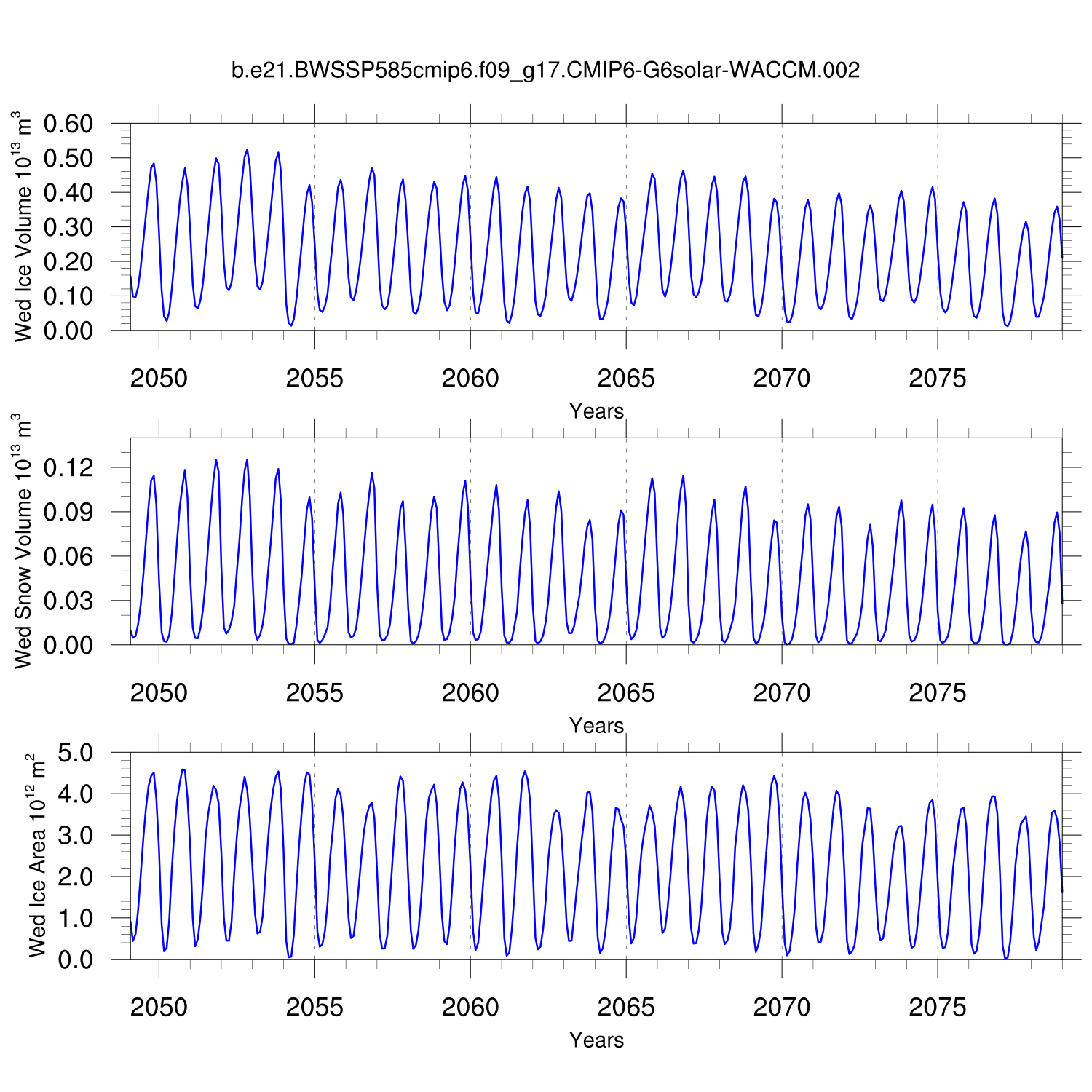Select the 2050 tick label in ice area panel
The image size is (1092, 1092).
(159, 1008)
